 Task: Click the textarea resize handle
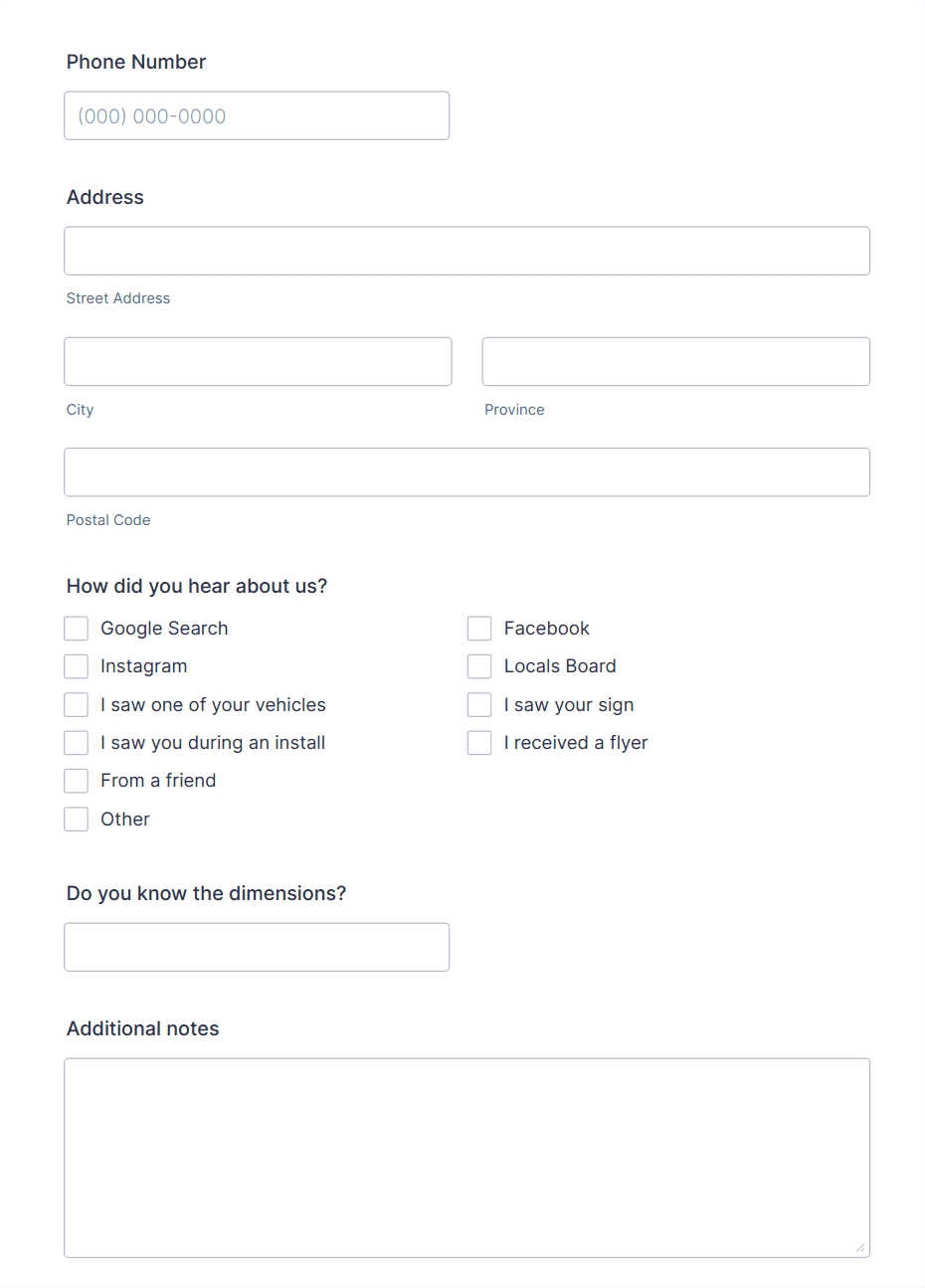[x=861, y=1246]
